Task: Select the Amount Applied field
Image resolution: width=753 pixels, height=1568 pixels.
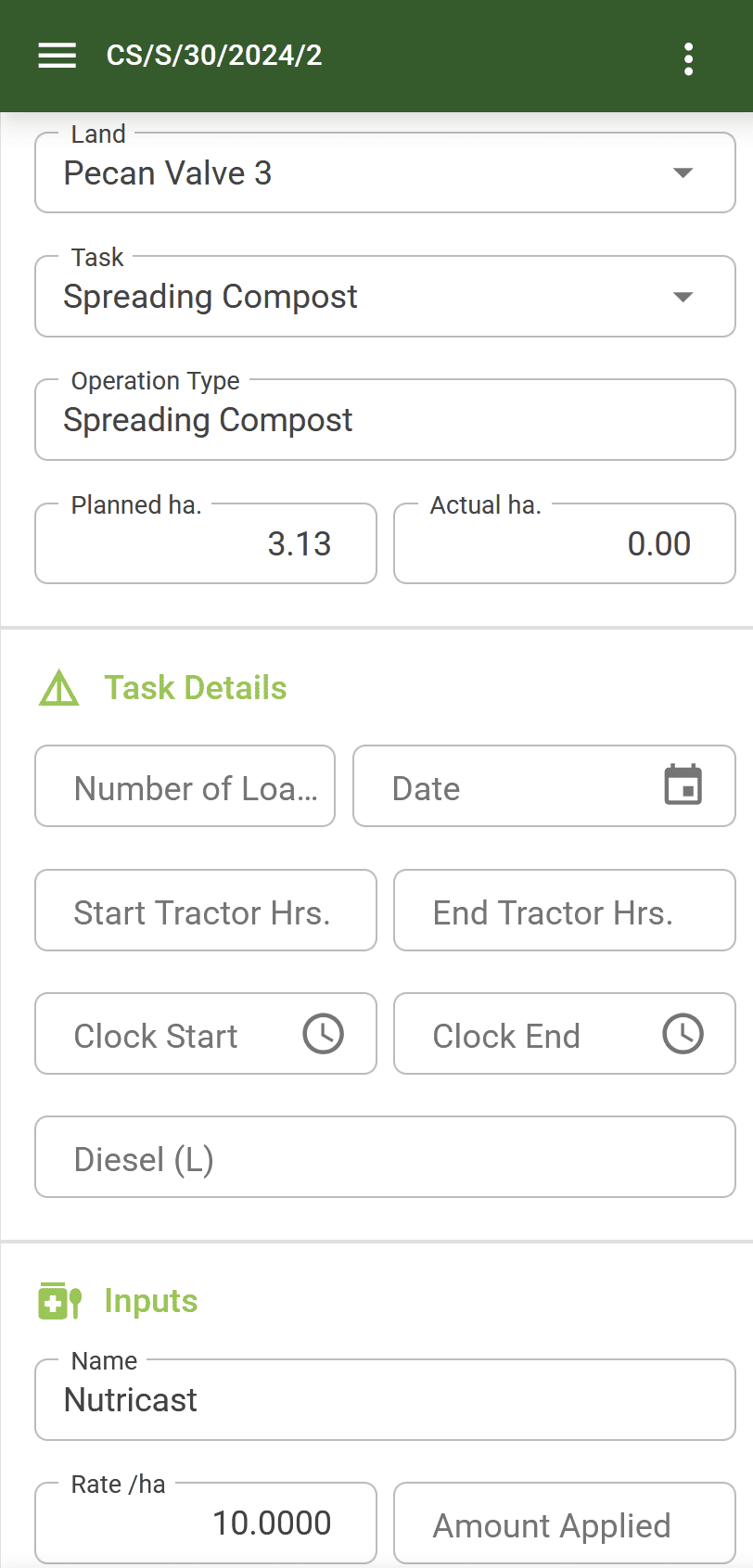Action: pos(564,1524)
